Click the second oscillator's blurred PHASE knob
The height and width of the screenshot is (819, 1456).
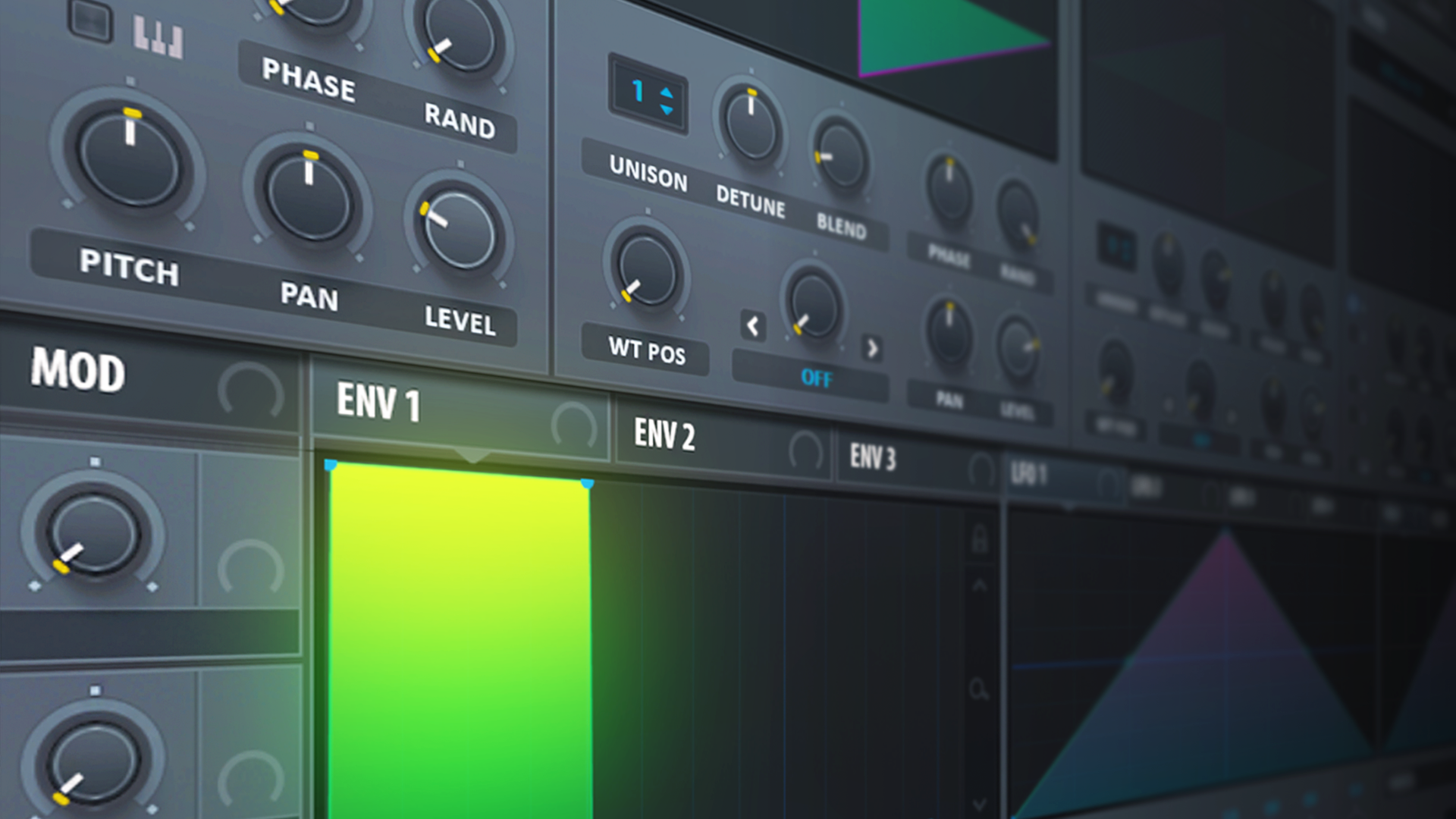pyautogui.click(x=949, y=191)
